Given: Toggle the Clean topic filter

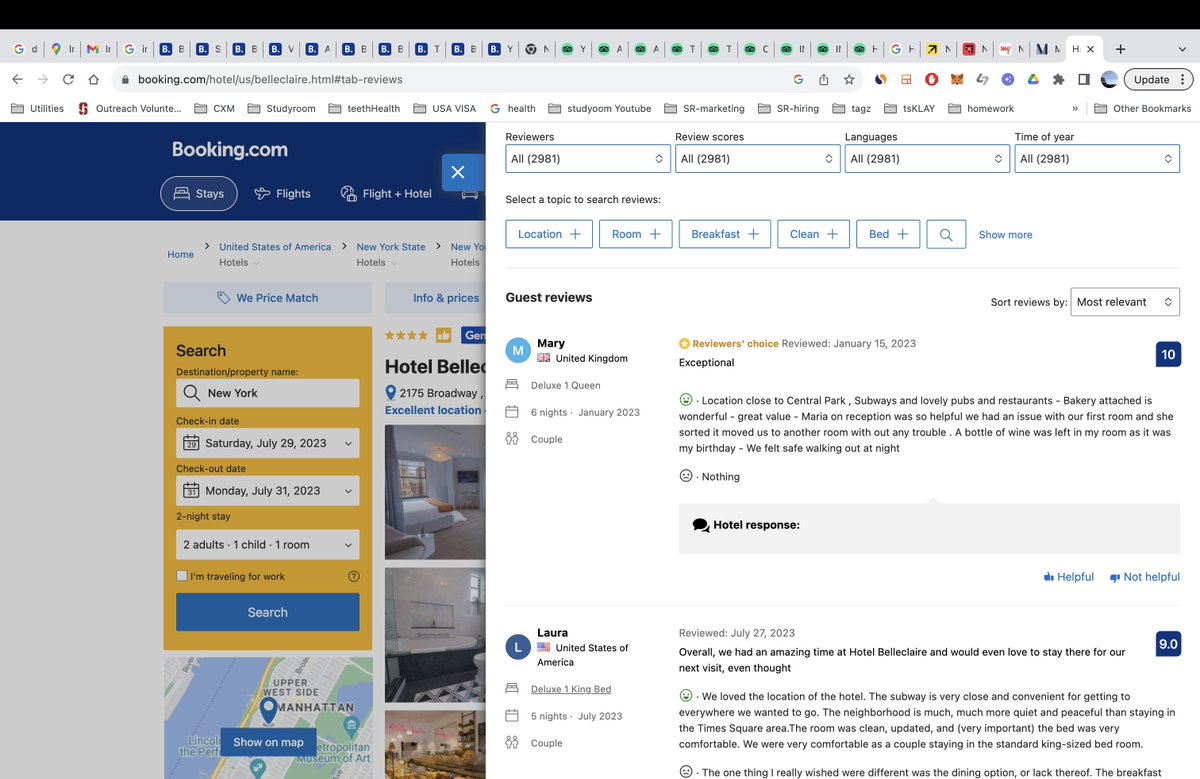Looking at the screenshot, I should click(x=813, y=234).
